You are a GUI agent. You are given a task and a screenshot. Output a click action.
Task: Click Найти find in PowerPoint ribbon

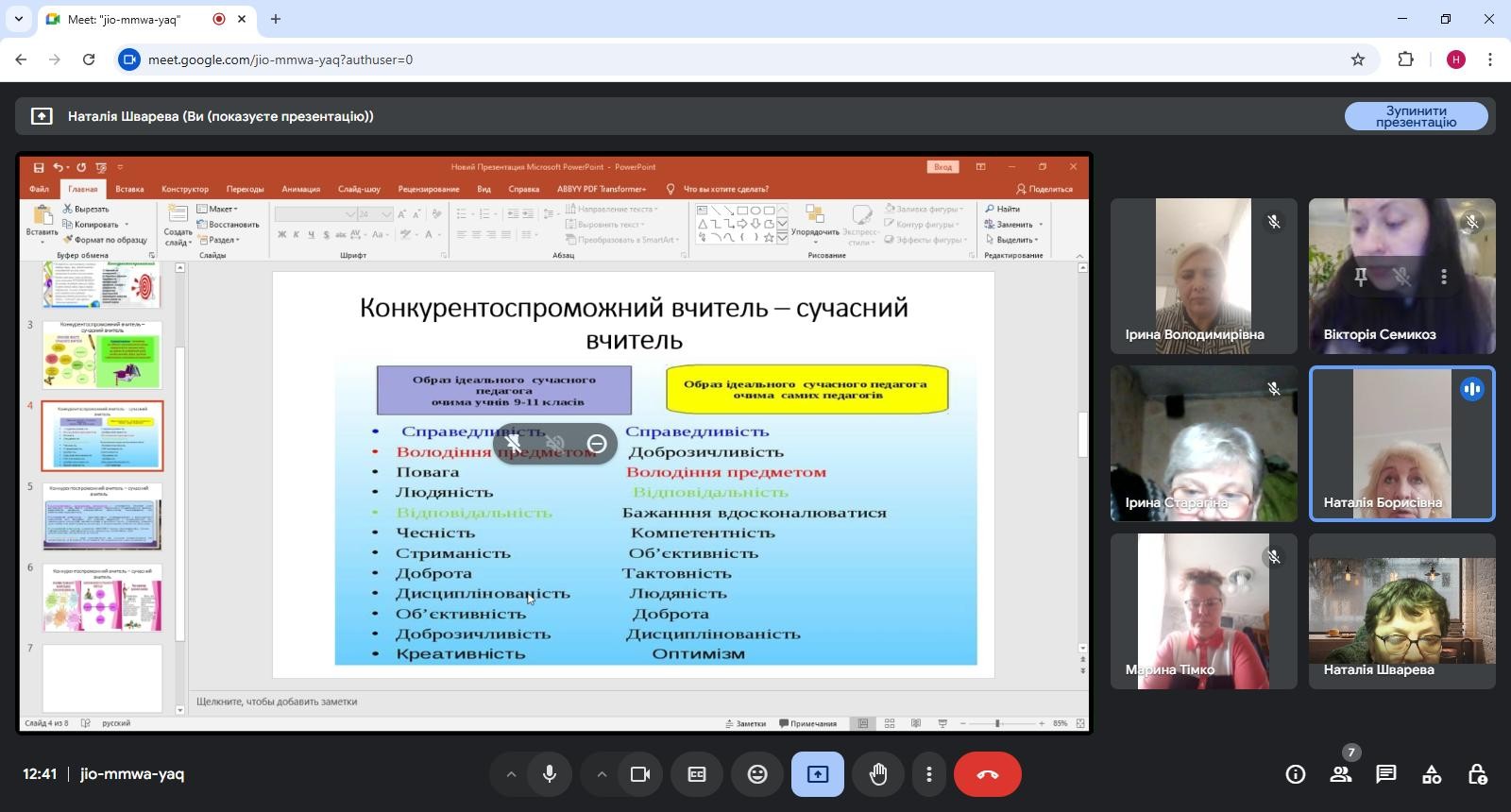tap(1002, 209)
